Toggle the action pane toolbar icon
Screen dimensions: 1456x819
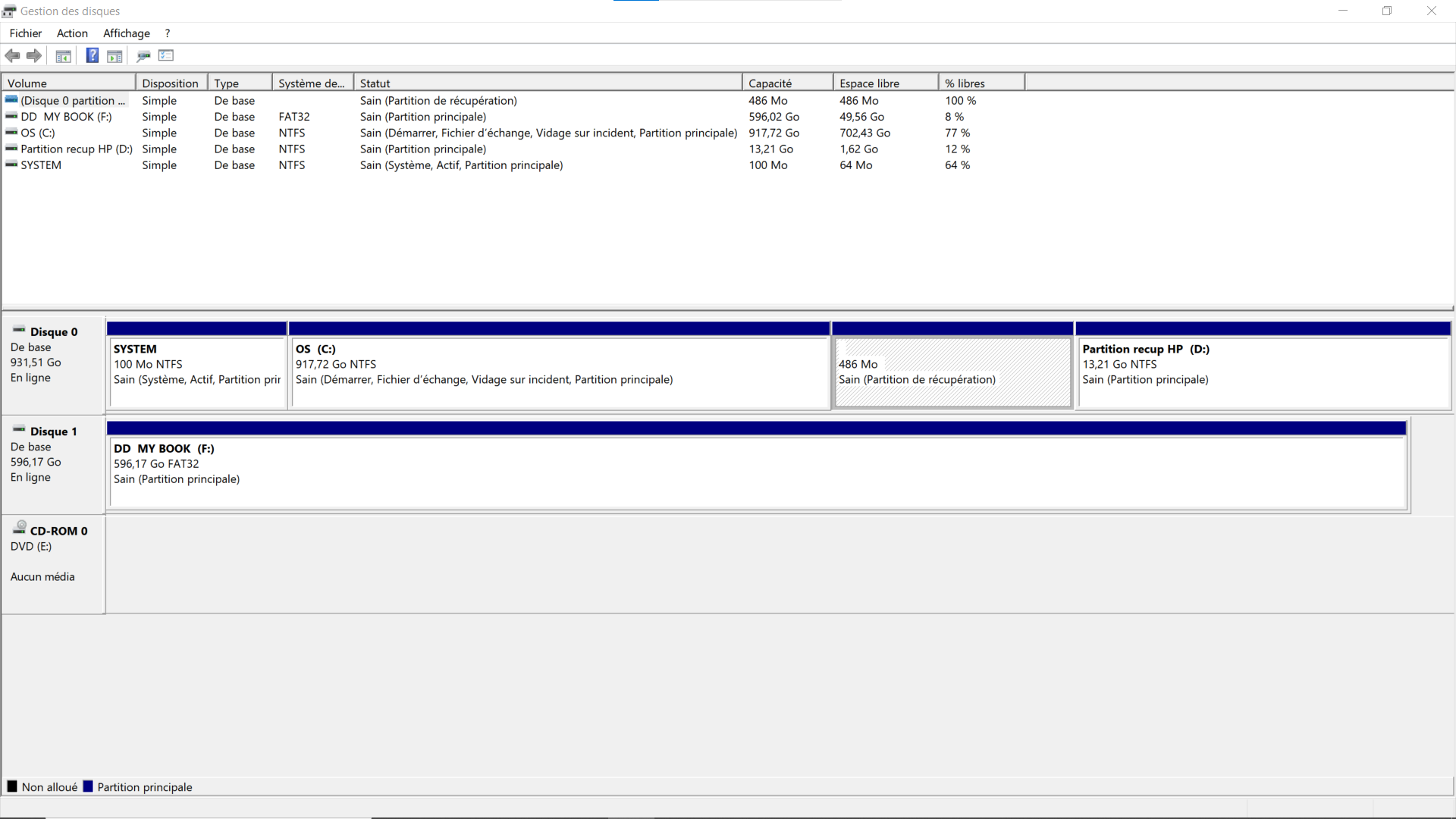pyautogui.click(x=115, y=55)
